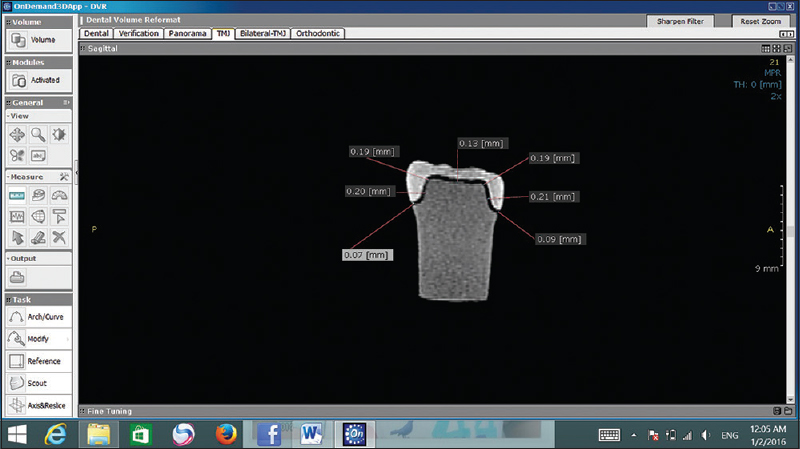The image size is (800, 449).
Task: Open the Bilateral-TMJ tab
Action: tap(260, 33)
